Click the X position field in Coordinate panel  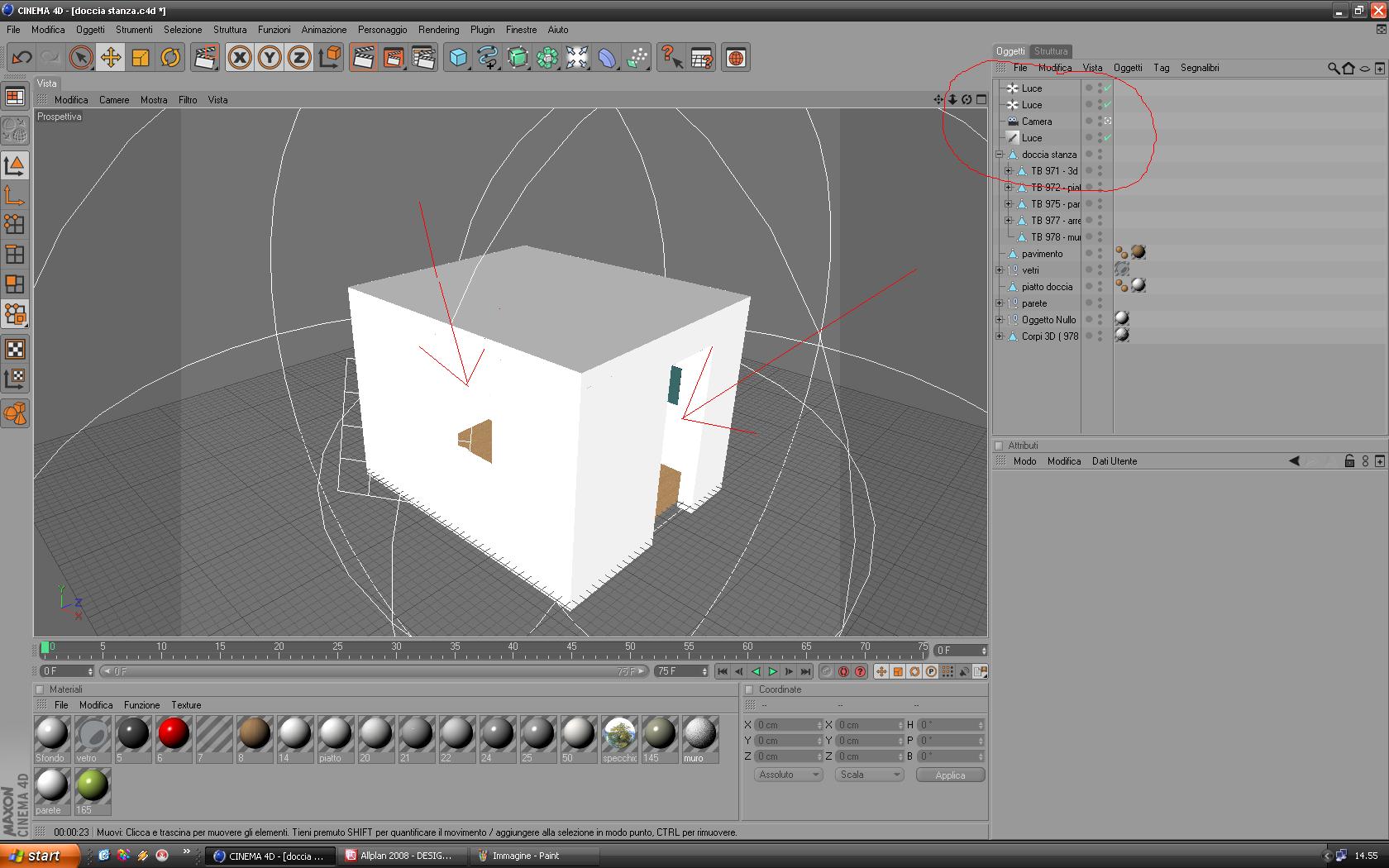click(788, 725)
